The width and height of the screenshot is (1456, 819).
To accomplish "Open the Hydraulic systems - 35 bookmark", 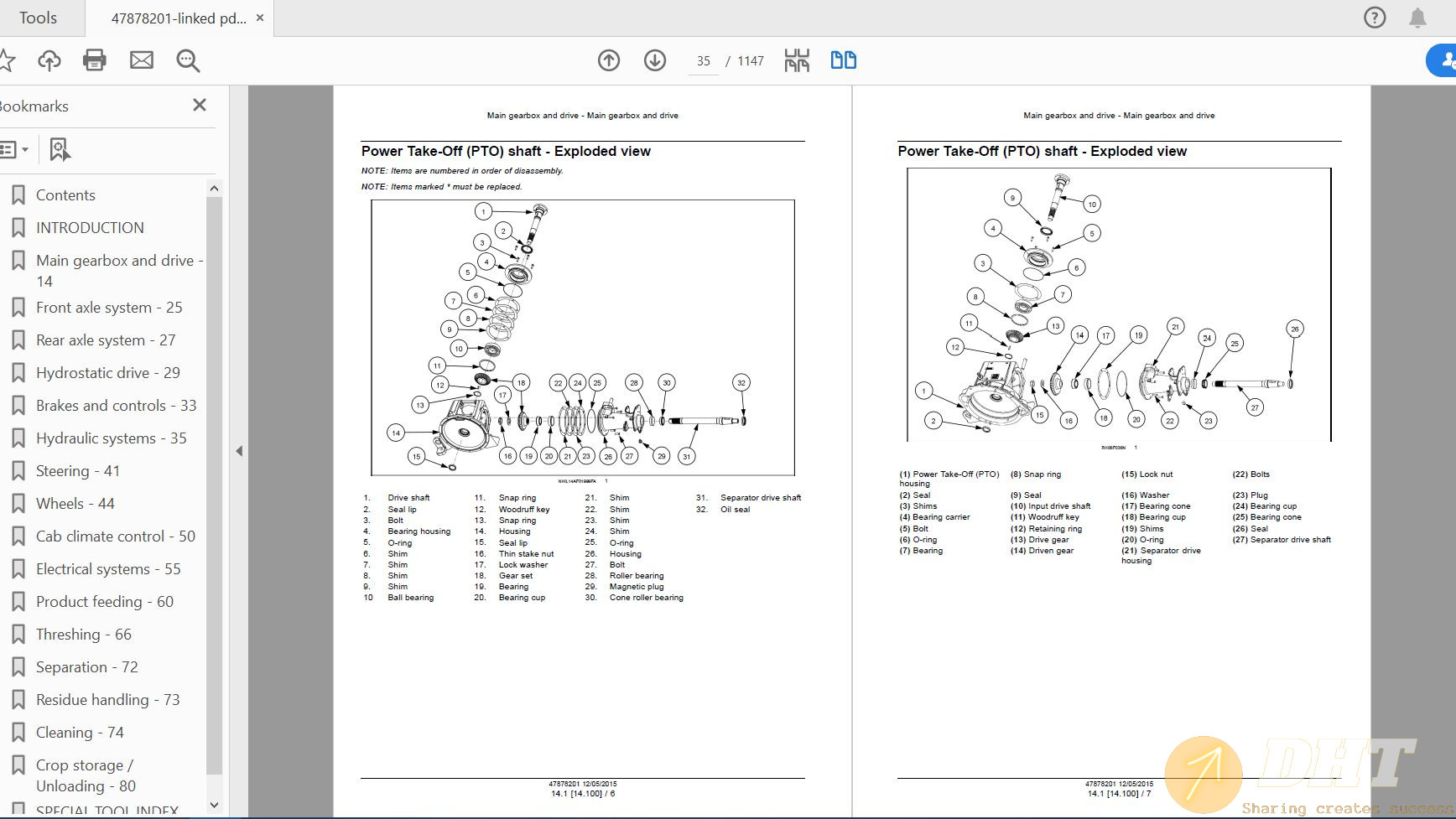I will click(x=111, y=438).
